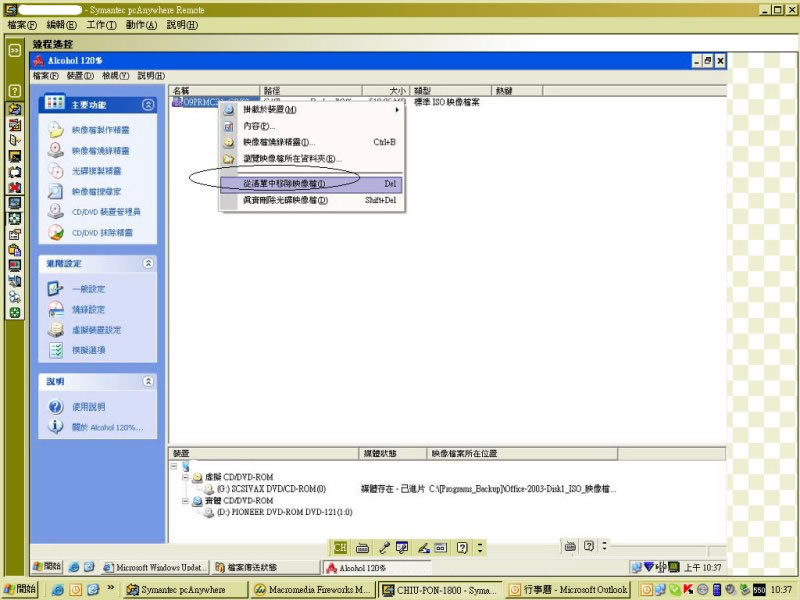Viewport: 800px width, 600px height.
Task: Click the Internet Explorer icon in outer taskbar quick launch
Action: pos(58,590)
